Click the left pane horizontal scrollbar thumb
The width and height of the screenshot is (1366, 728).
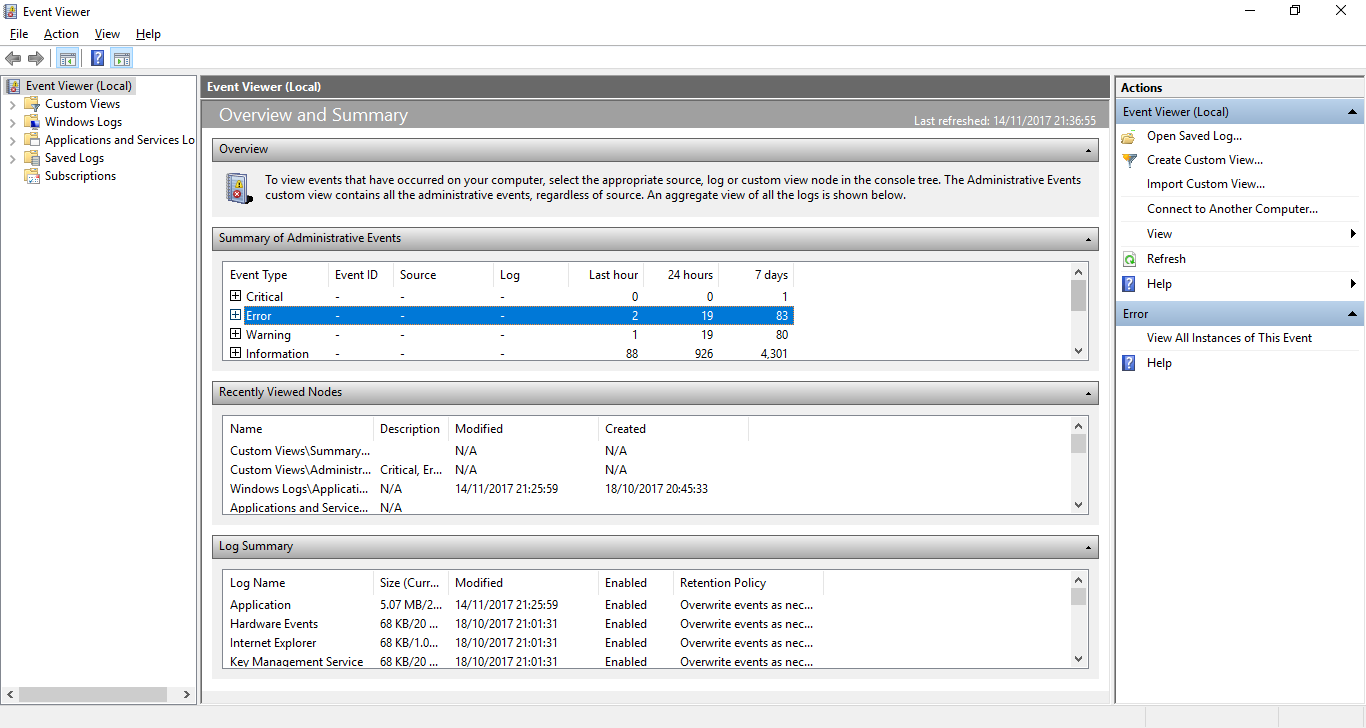point(92,694)
